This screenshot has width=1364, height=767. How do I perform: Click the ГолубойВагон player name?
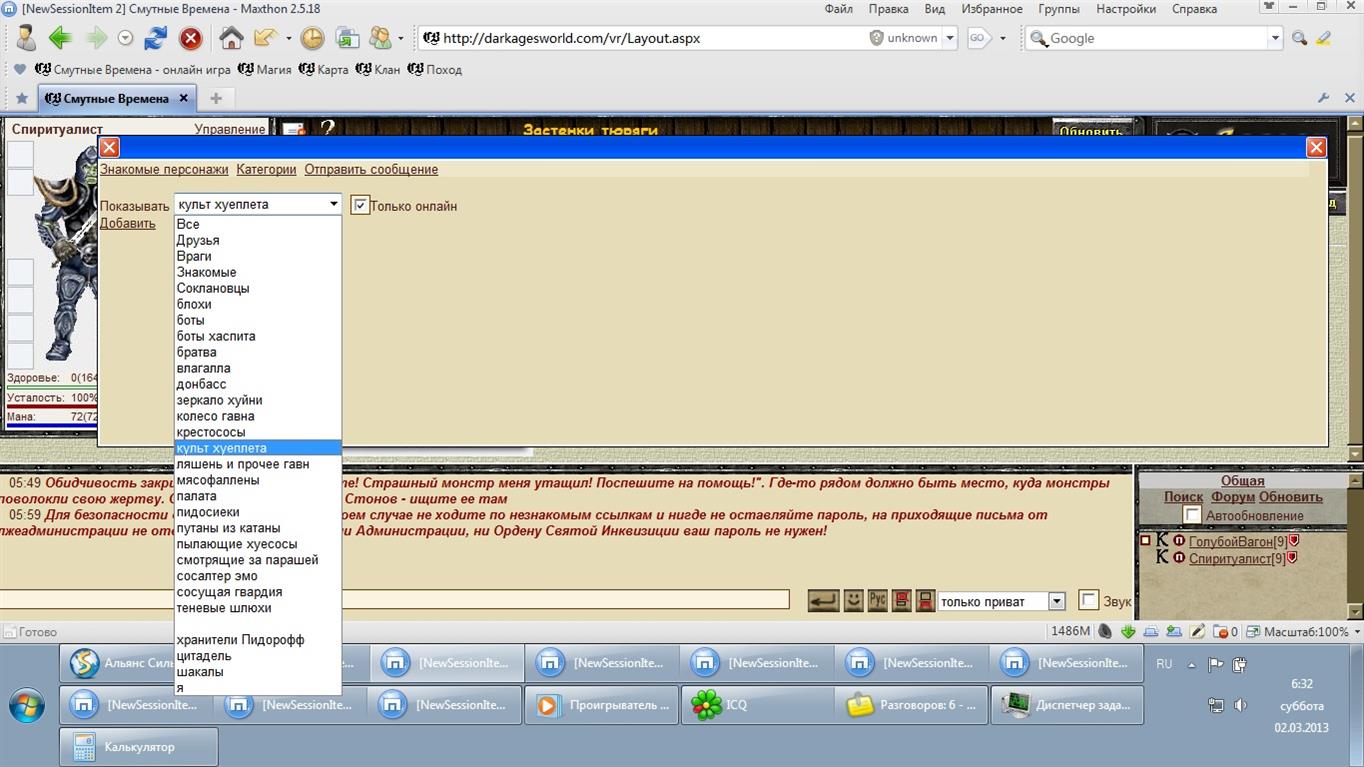click(x=1230, y=541)
